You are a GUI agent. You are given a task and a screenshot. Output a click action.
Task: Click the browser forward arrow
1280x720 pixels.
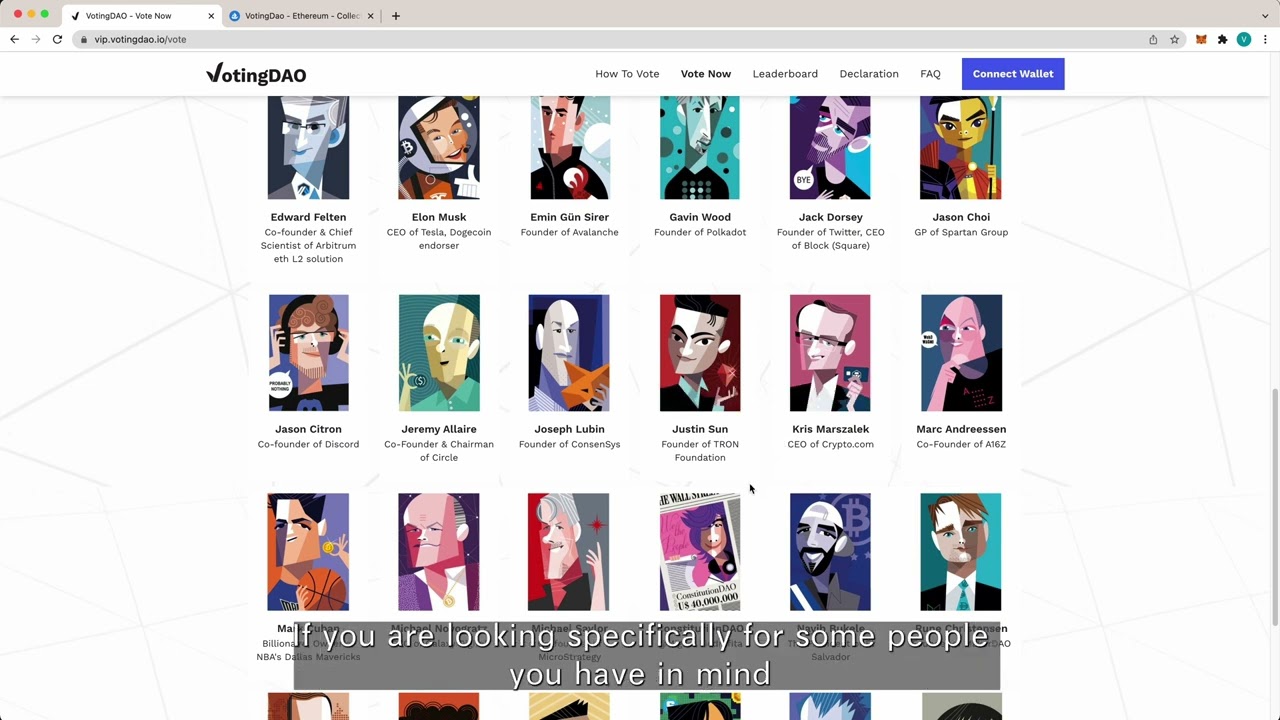pos(36,39)
